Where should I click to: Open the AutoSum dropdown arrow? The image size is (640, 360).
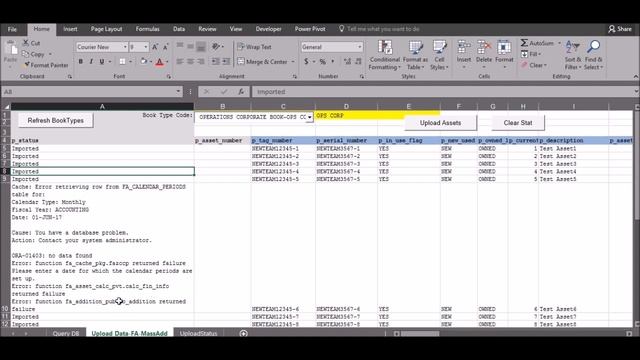[x=559, y=43]
